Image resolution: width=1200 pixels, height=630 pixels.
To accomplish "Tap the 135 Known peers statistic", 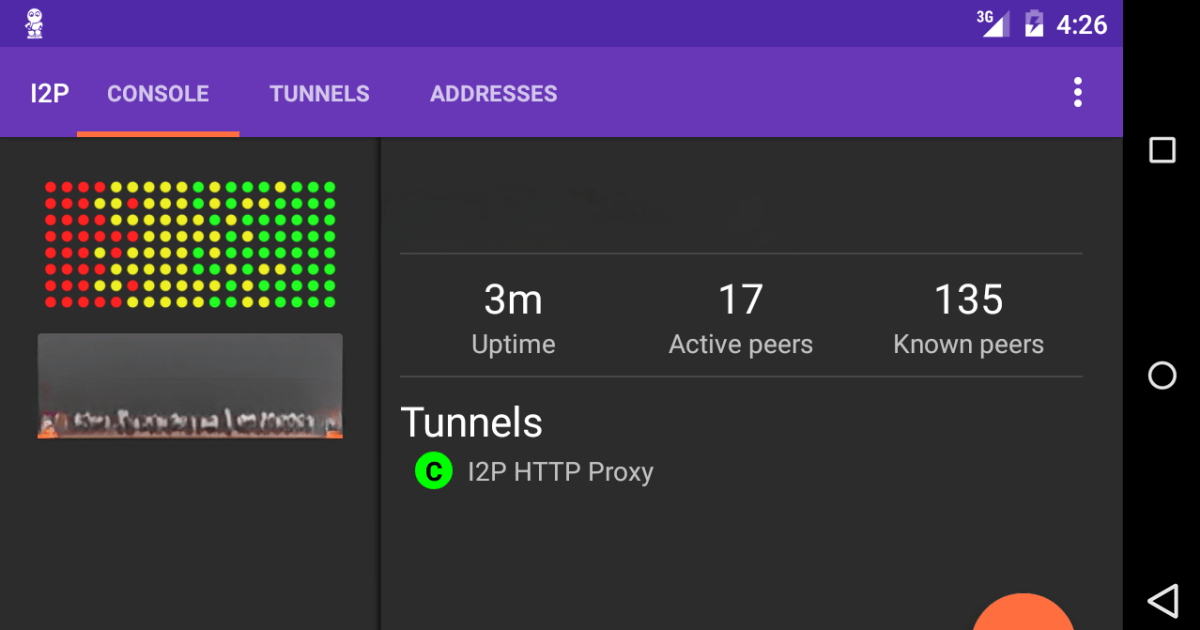I will coord(968,318).
